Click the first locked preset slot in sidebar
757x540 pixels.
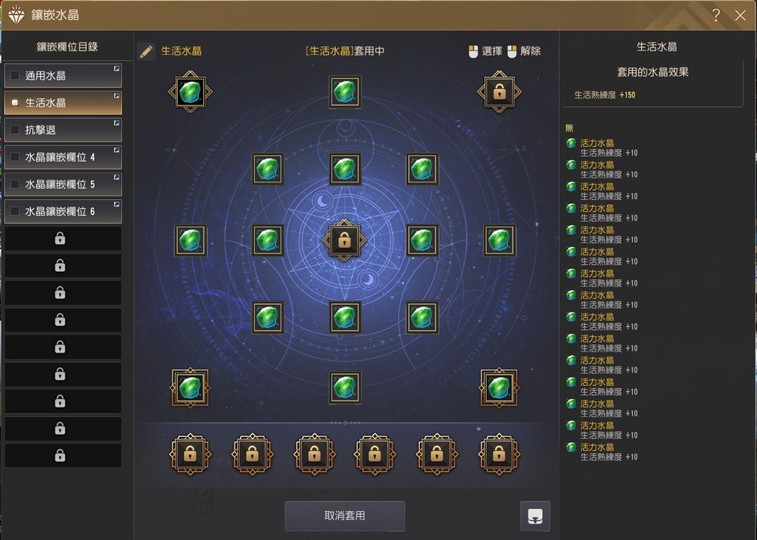(63, 238)
